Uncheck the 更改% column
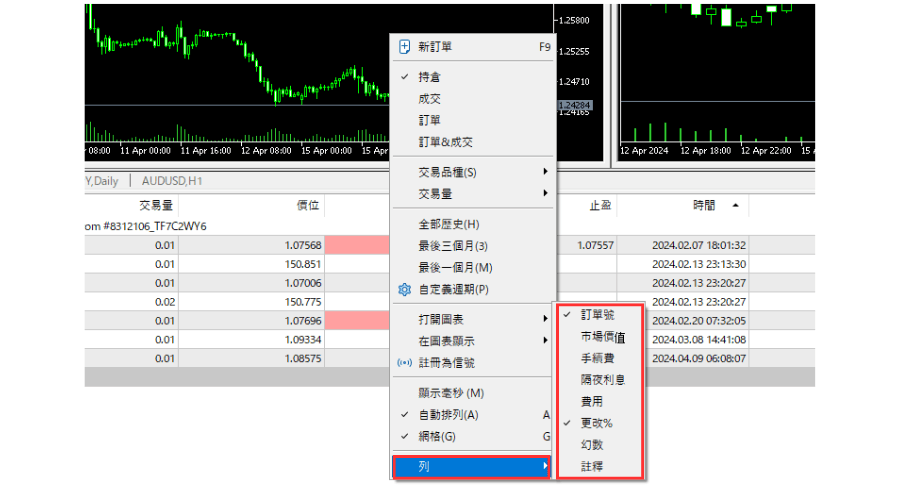This screenshot has height=500, width=900. click(596, 423)
